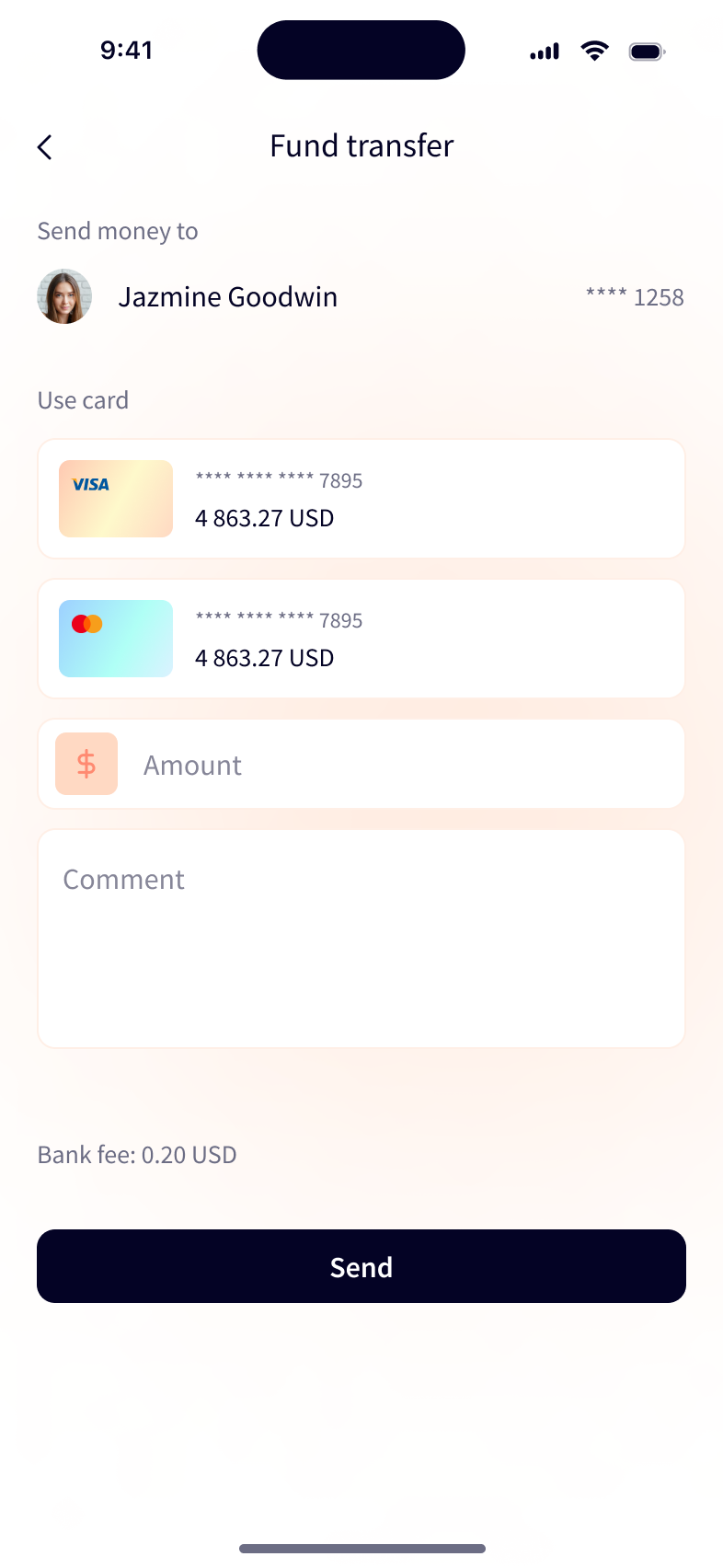The image size is (723, 1568).
Task: Tap the dollar sign icon
Action: [x=86, y=764]
